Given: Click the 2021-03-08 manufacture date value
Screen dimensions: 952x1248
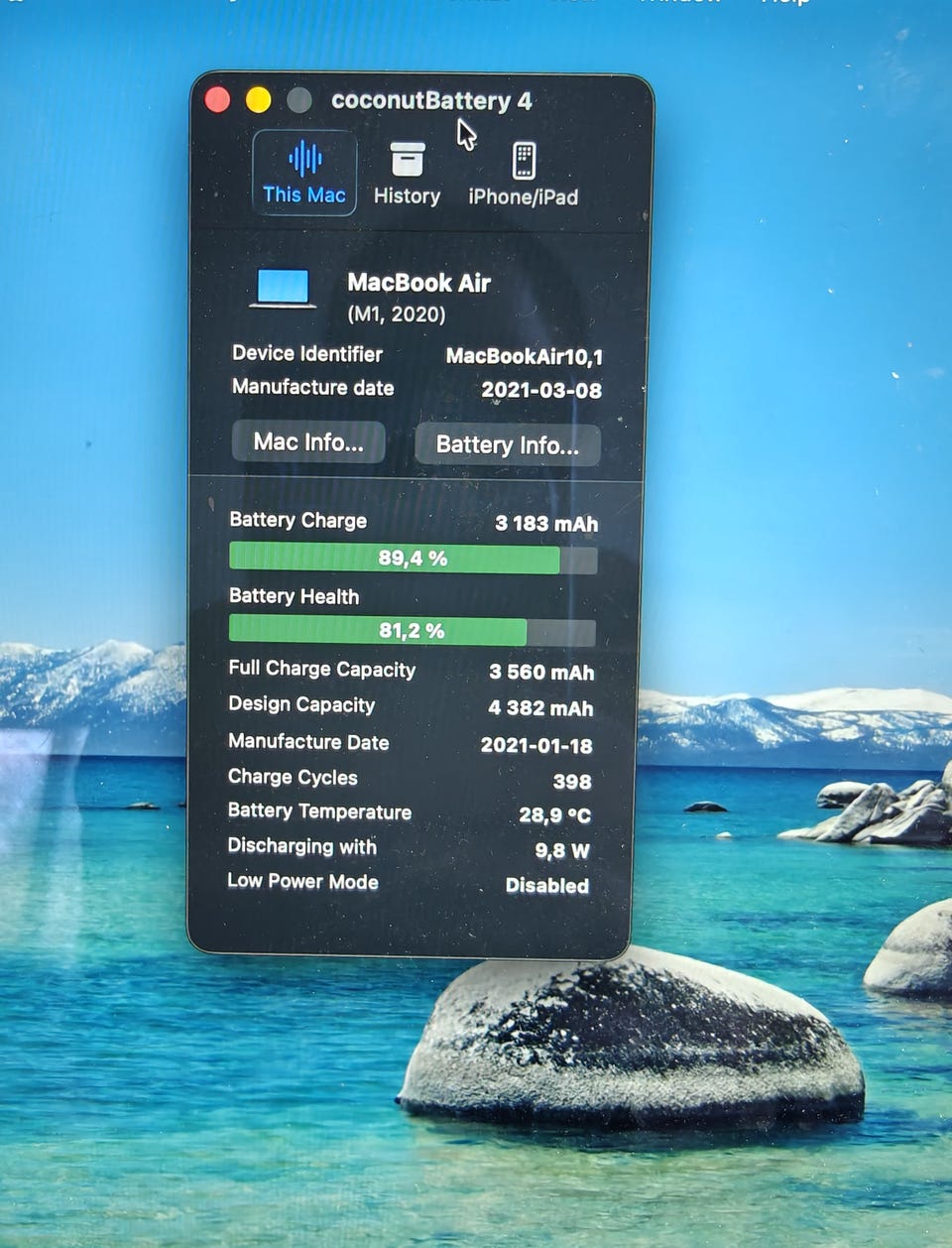Looking at the screenshot, I should coord(541,390).
